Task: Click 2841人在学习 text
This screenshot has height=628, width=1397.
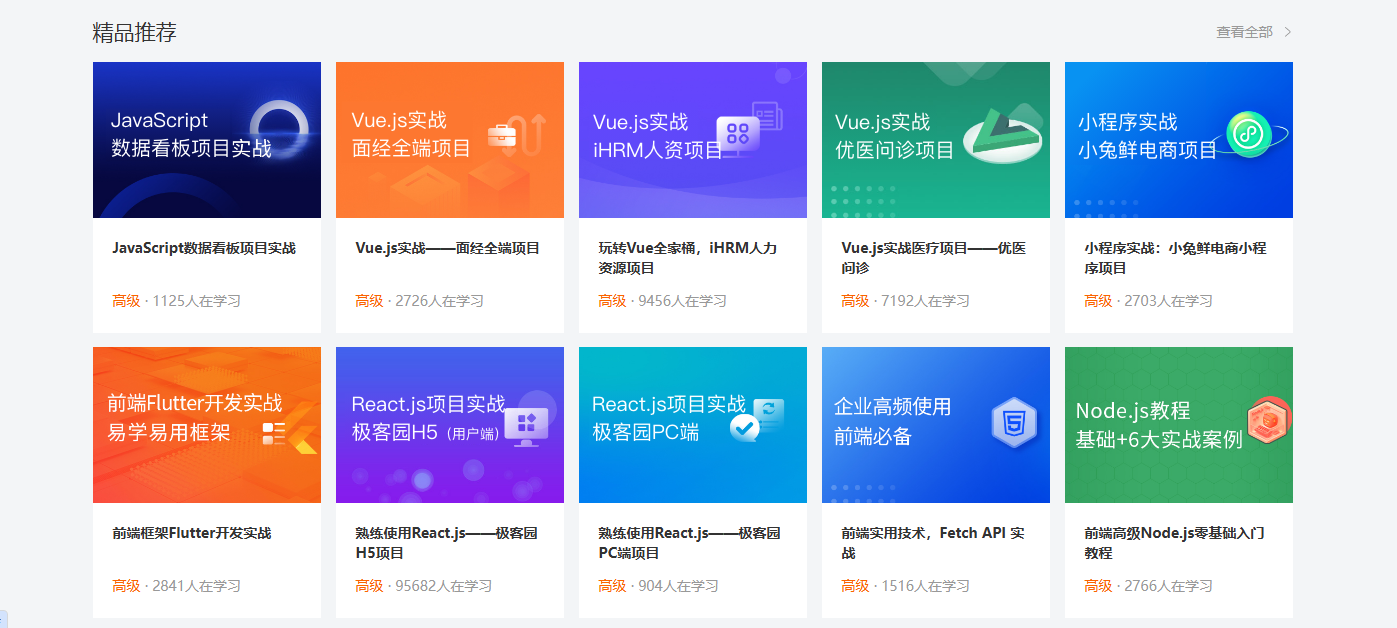Action: click(x=197, y=586)
